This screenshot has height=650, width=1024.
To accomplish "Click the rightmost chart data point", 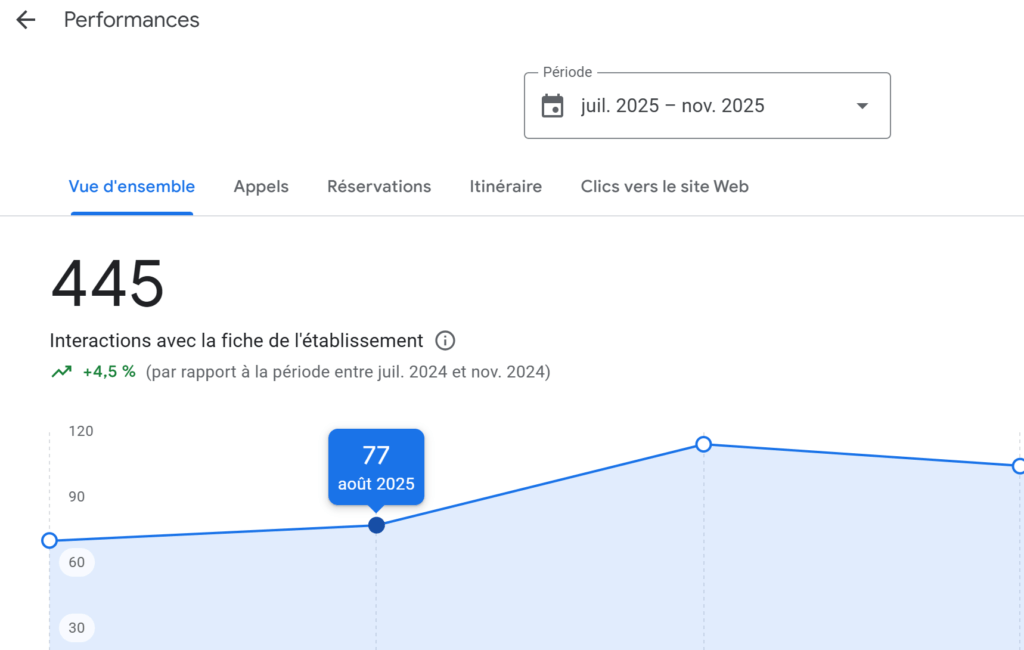I will (x=1017, y=464).
